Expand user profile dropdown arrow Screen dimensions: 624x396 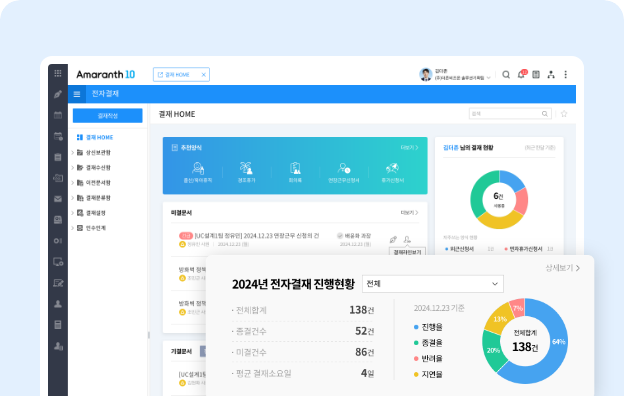[489, 78]
